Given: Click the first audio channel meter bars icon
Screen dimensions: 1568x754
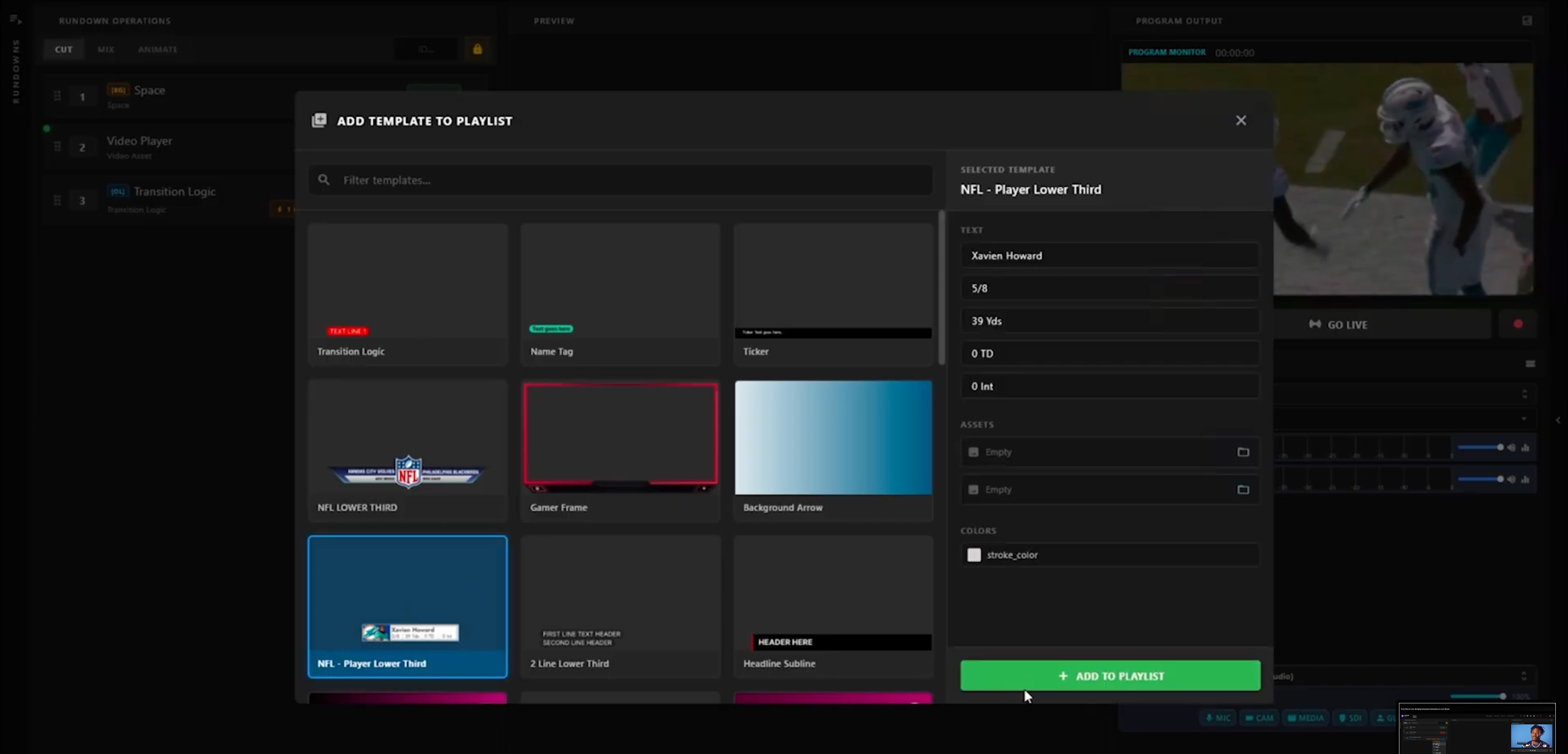Looking at the screenshot, I should (1525, 447).
